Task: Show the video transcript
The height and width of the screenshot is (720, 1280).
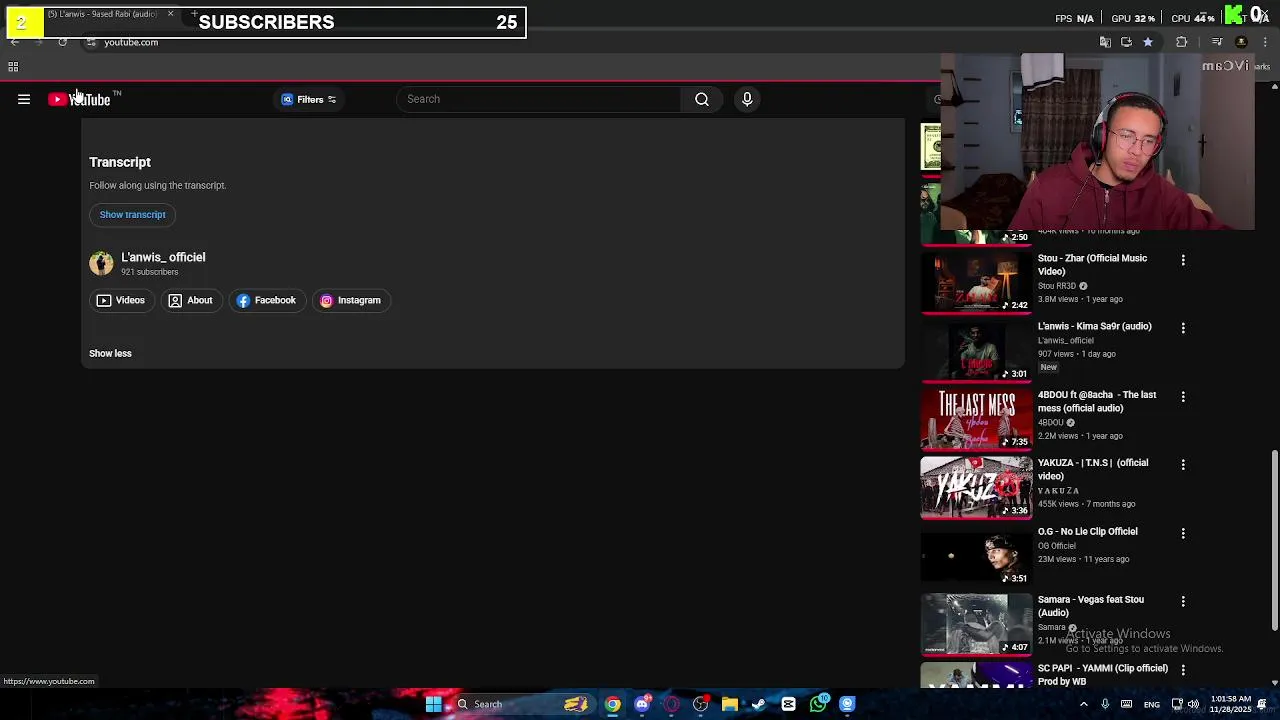Action: pyautogui.click(x=133, y=214)
